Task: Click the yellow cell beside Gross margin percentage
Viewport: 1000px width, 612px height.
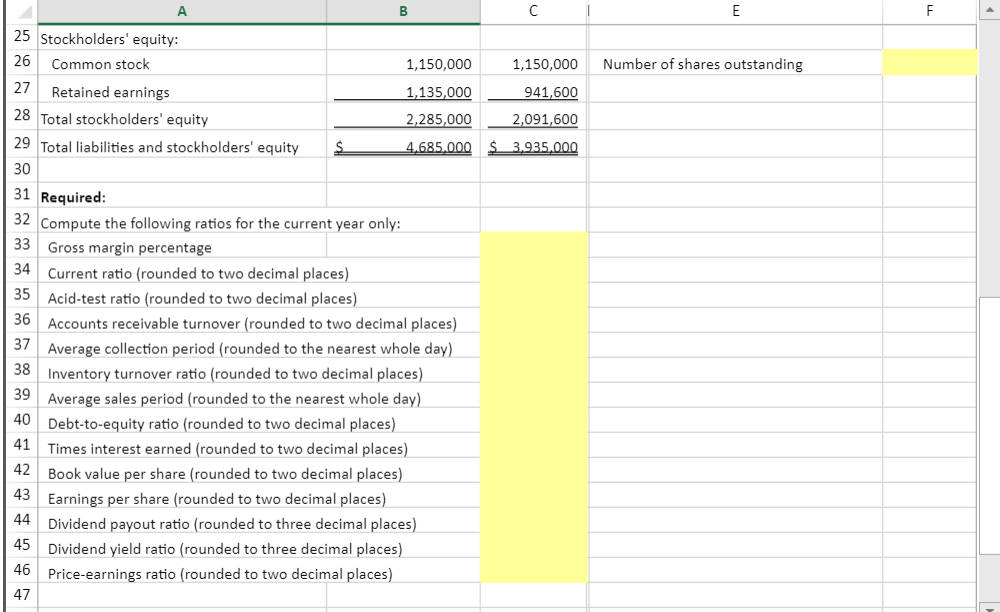Action: tap(532, 247)
